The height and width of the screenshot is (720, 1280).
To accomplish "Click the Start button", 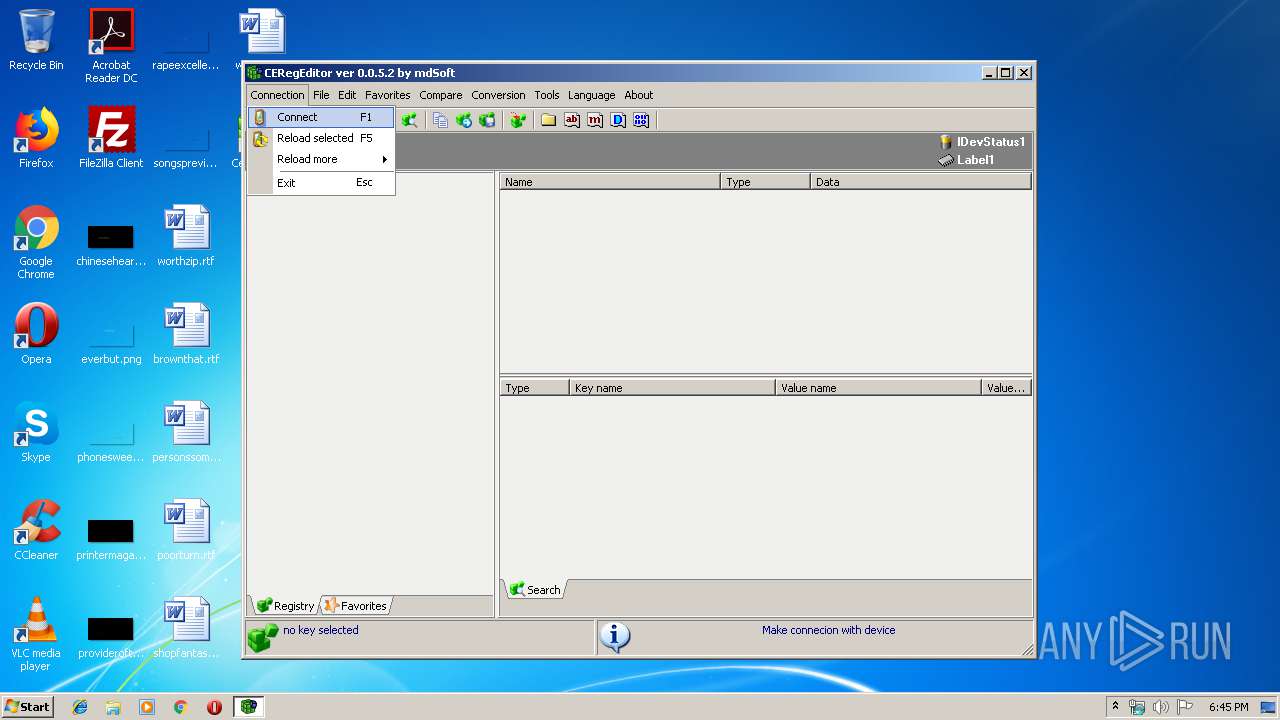I will (x=28, y=706).
